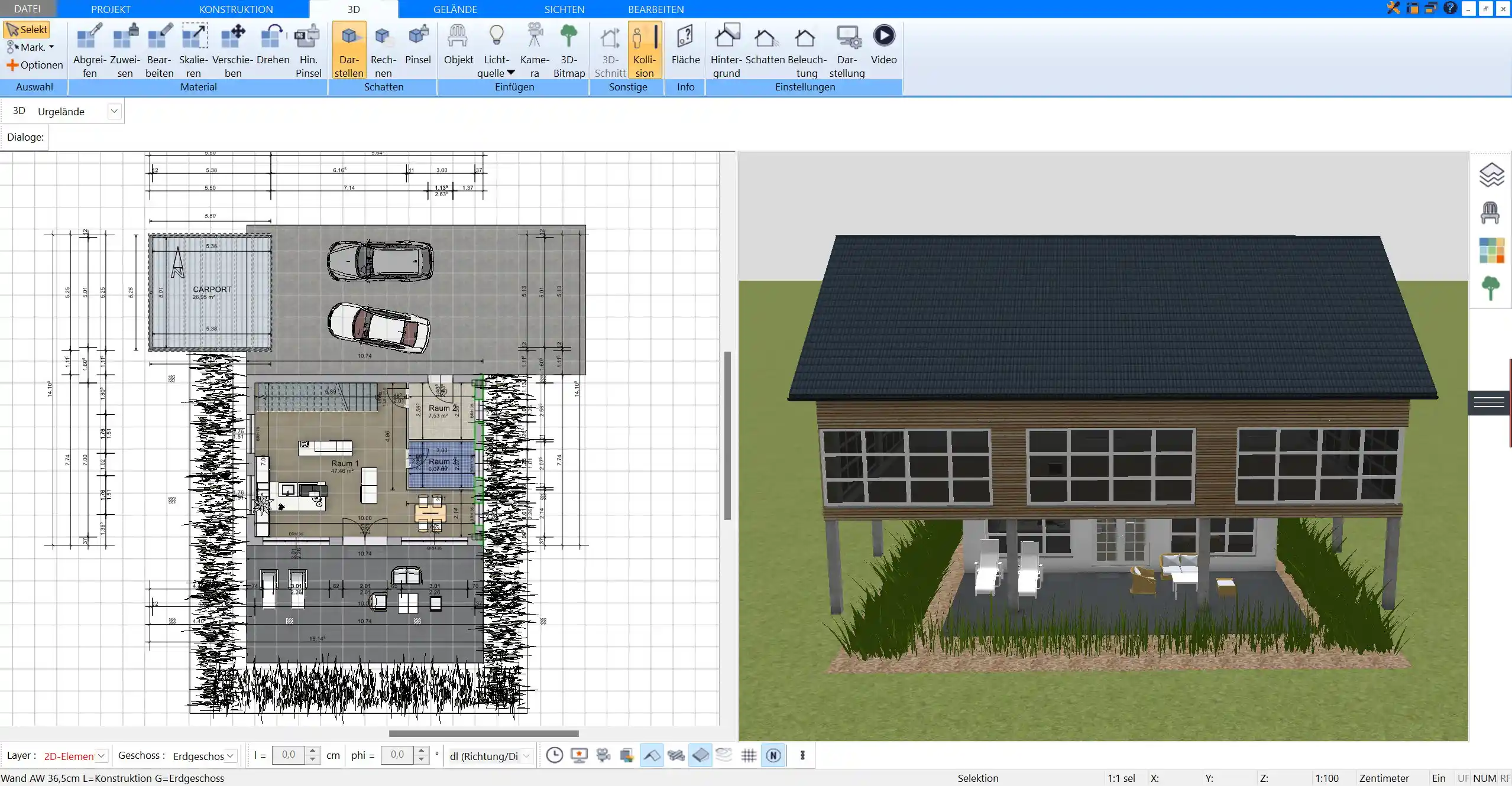Switch to the GELÄNDE tab
Viewport: 1512px width, 786px height.
pos(455,9)
